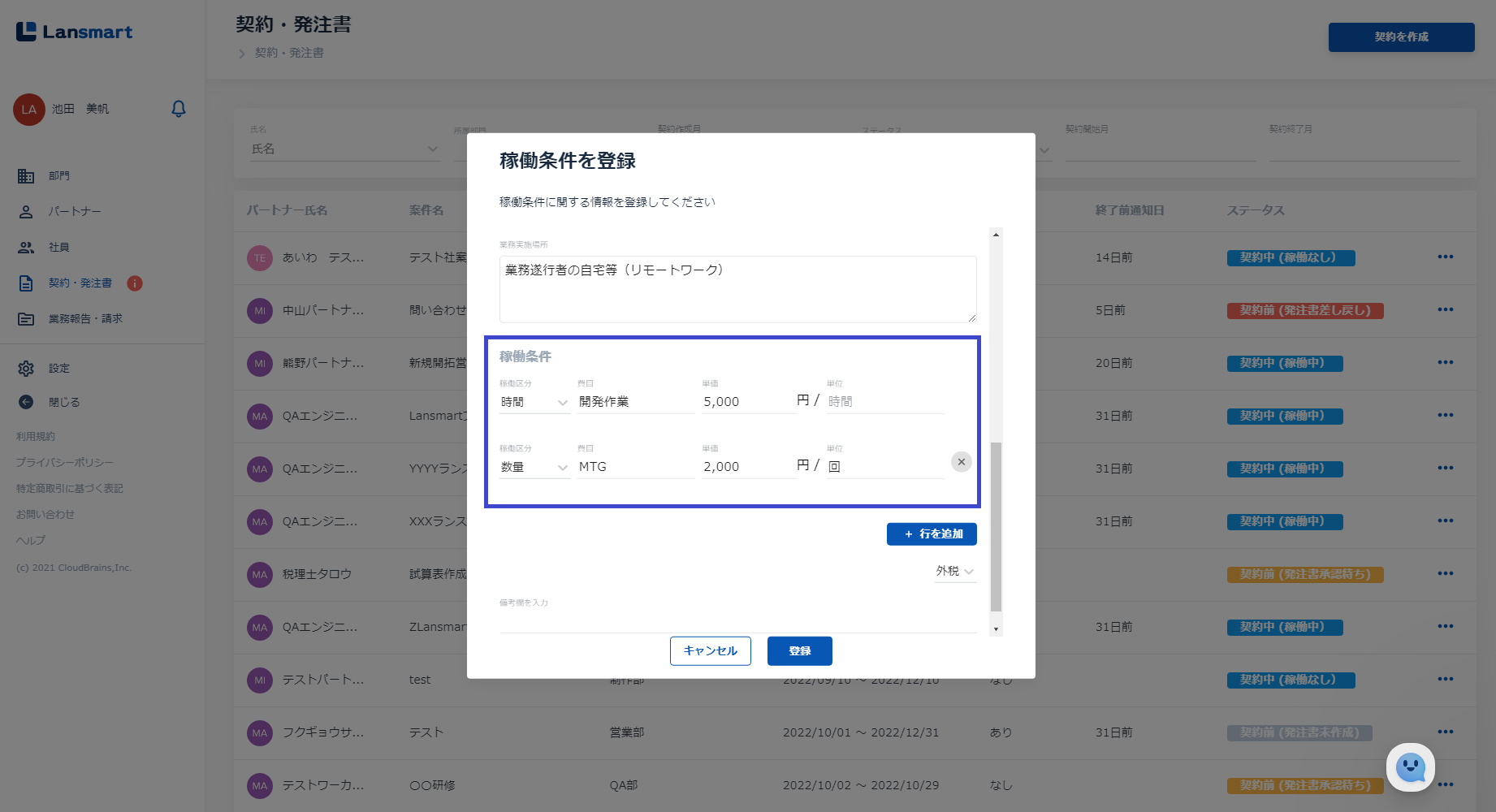Open 契約・発注書 in the sidebar menu
The height and width of the screenshot is (812, 1496).
click(x=80, y=283)
